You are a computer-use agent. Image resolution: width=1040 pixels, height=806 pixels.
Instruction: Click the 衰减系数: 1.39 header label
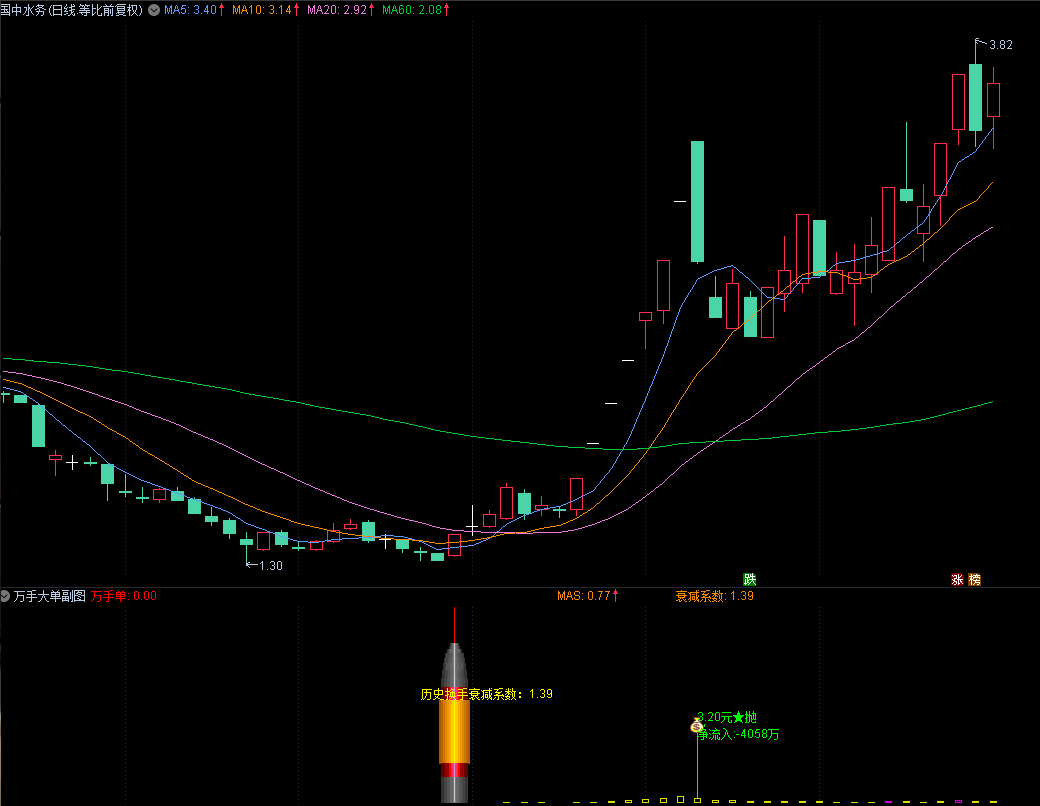tap(714, 596)
